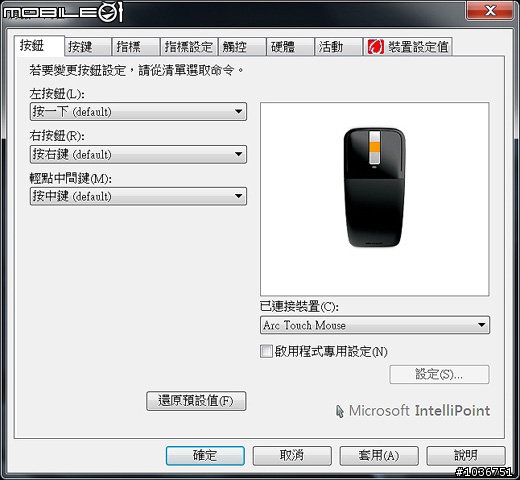Expand the 右按鈕 dropdown
Image resolution: width=520 pixels, height=480 pixels.
[x=138, y=154]
